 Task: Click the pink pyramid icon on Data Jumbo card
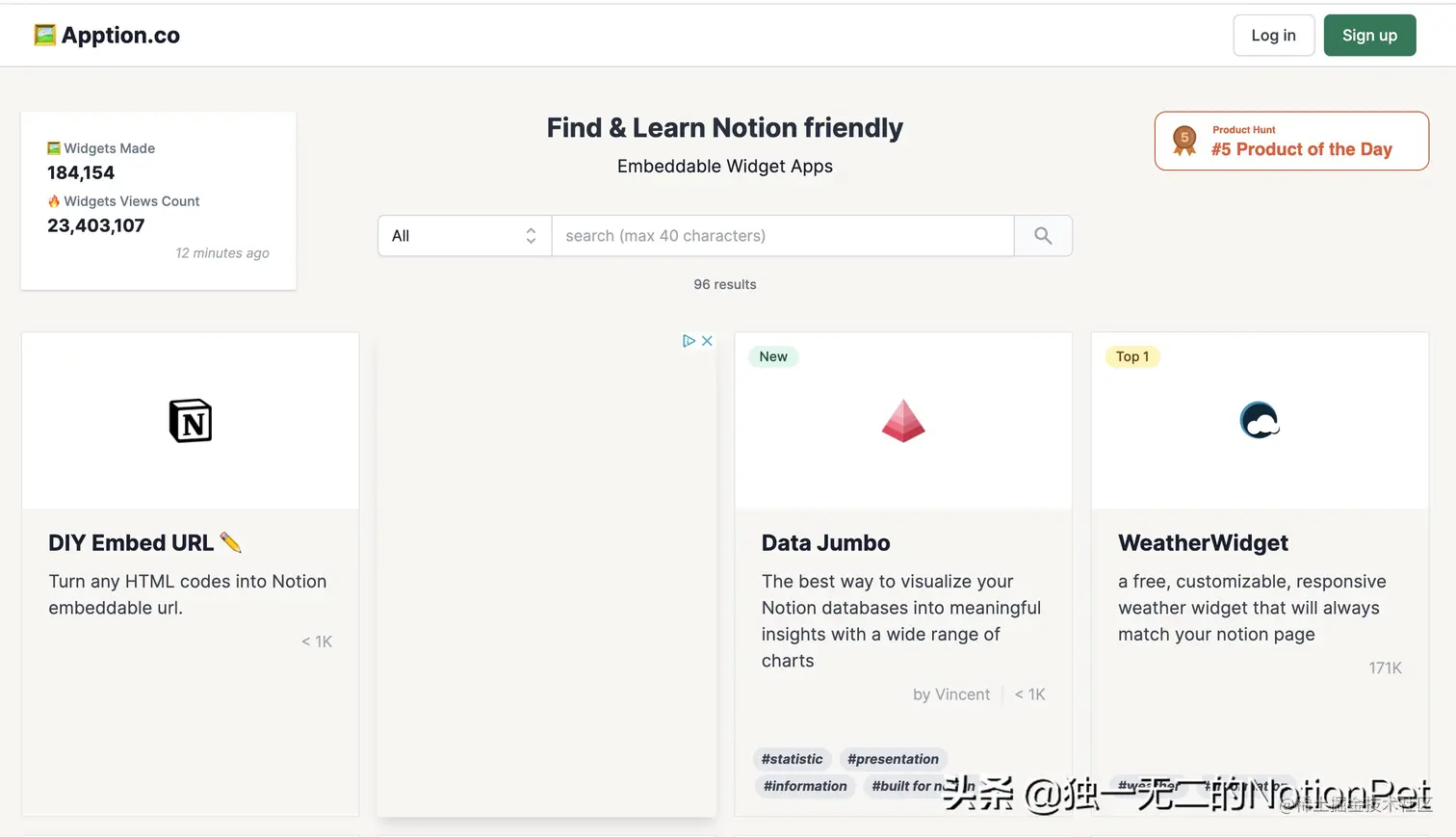902,420
